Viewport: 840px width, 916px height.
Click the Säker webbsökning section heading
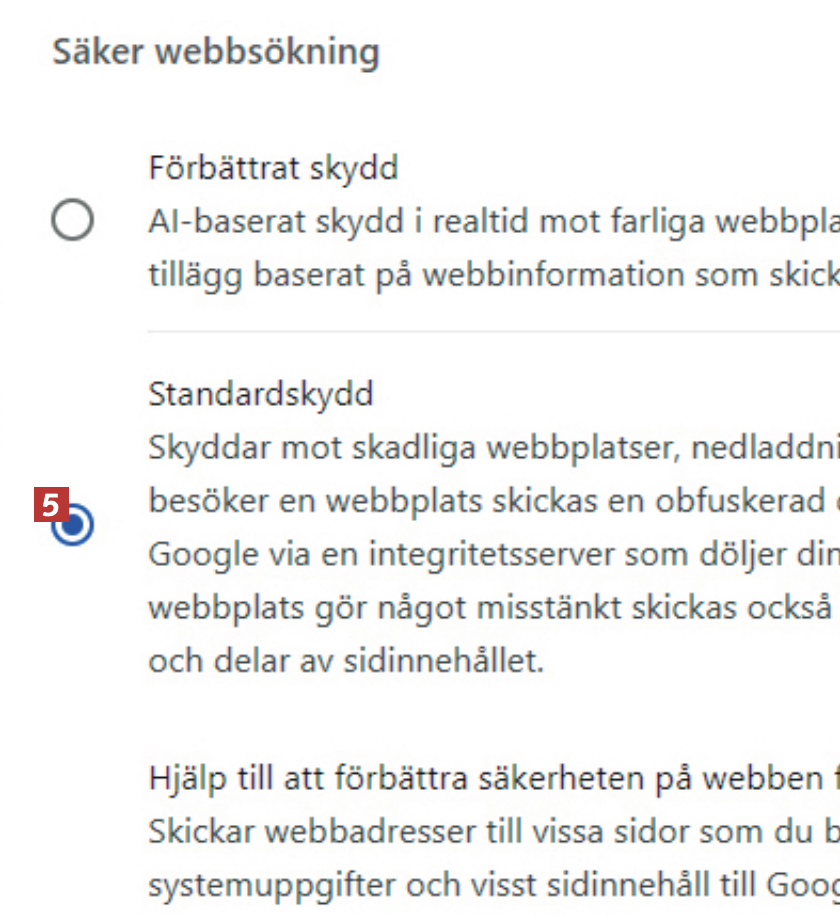point(216,52)
